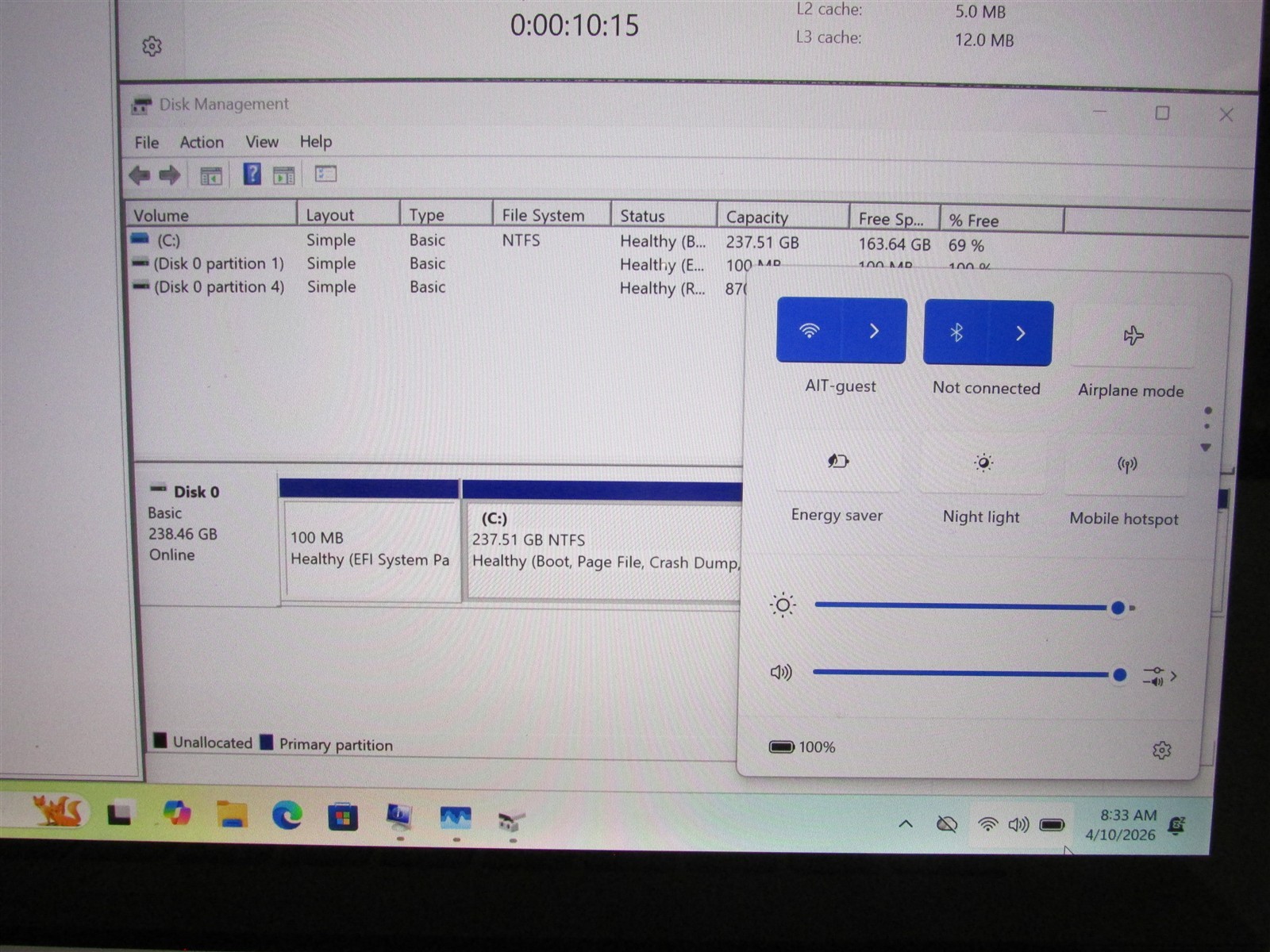Launch Copilot from the taskbar
The width and height of the screenshot is (1270, 952).
176,813
